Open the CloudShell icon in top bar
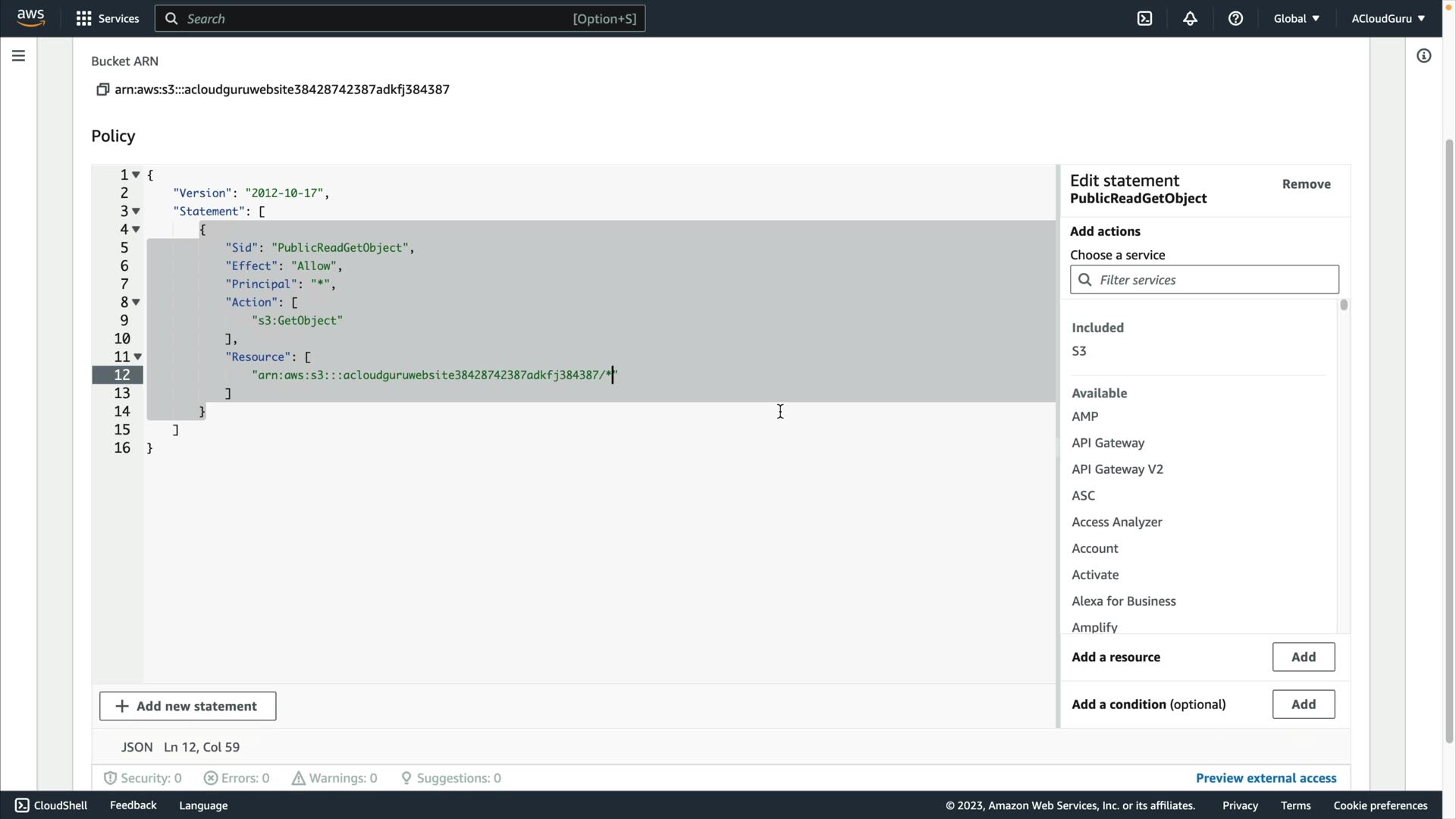1456x819 pixels. tap(1144, 18)
